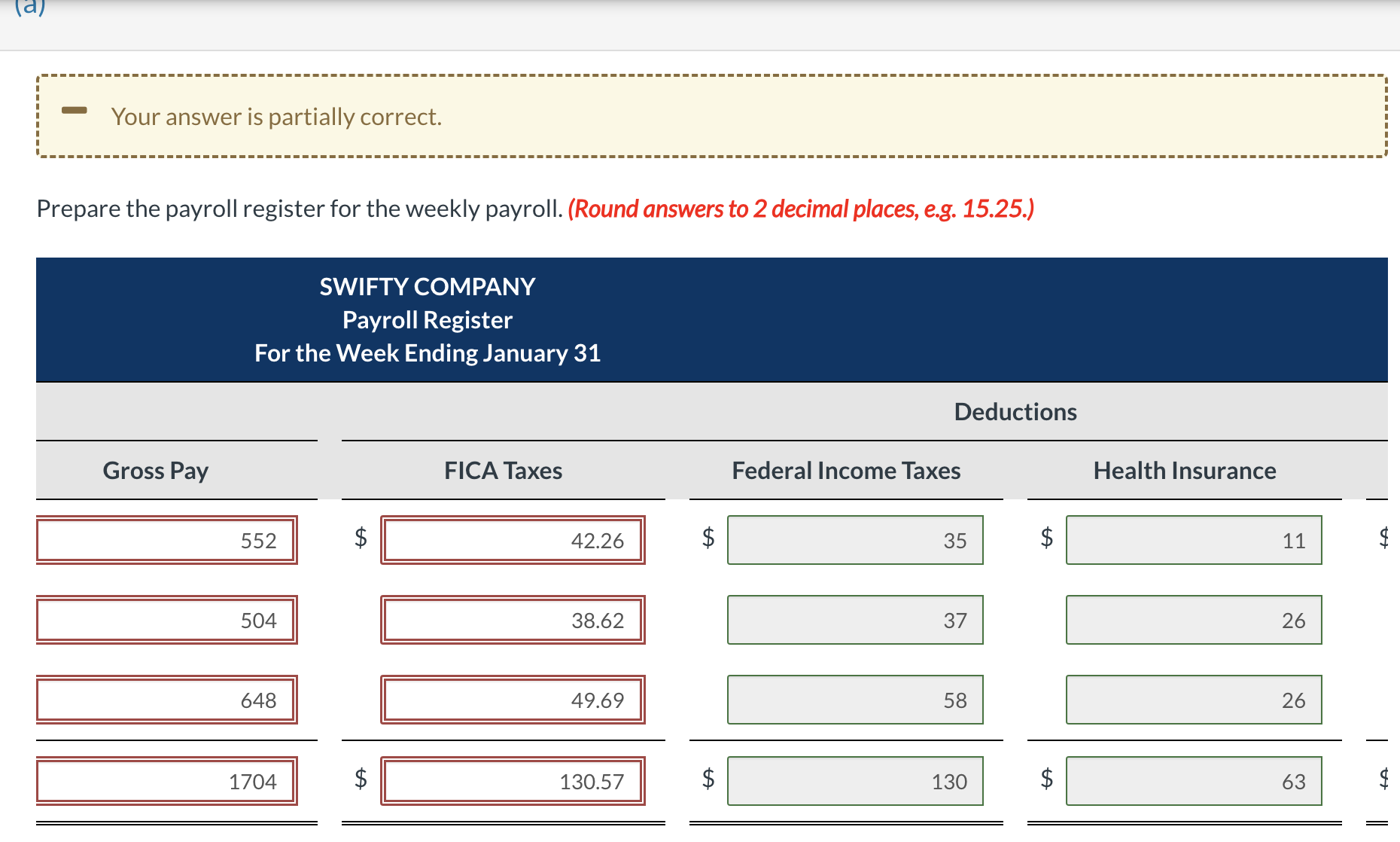Click the FICA Taxes total field 130.57

pos(513,781)
